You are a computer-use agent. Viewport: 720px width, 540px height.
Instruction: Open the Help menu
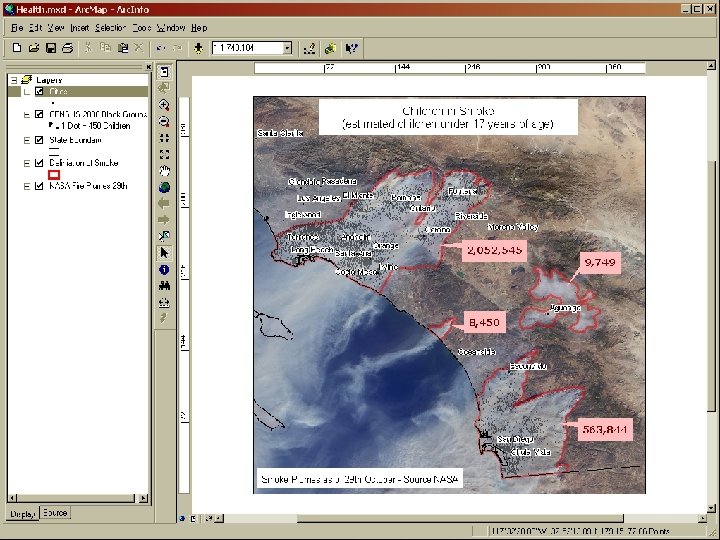(x=199, y=28)
